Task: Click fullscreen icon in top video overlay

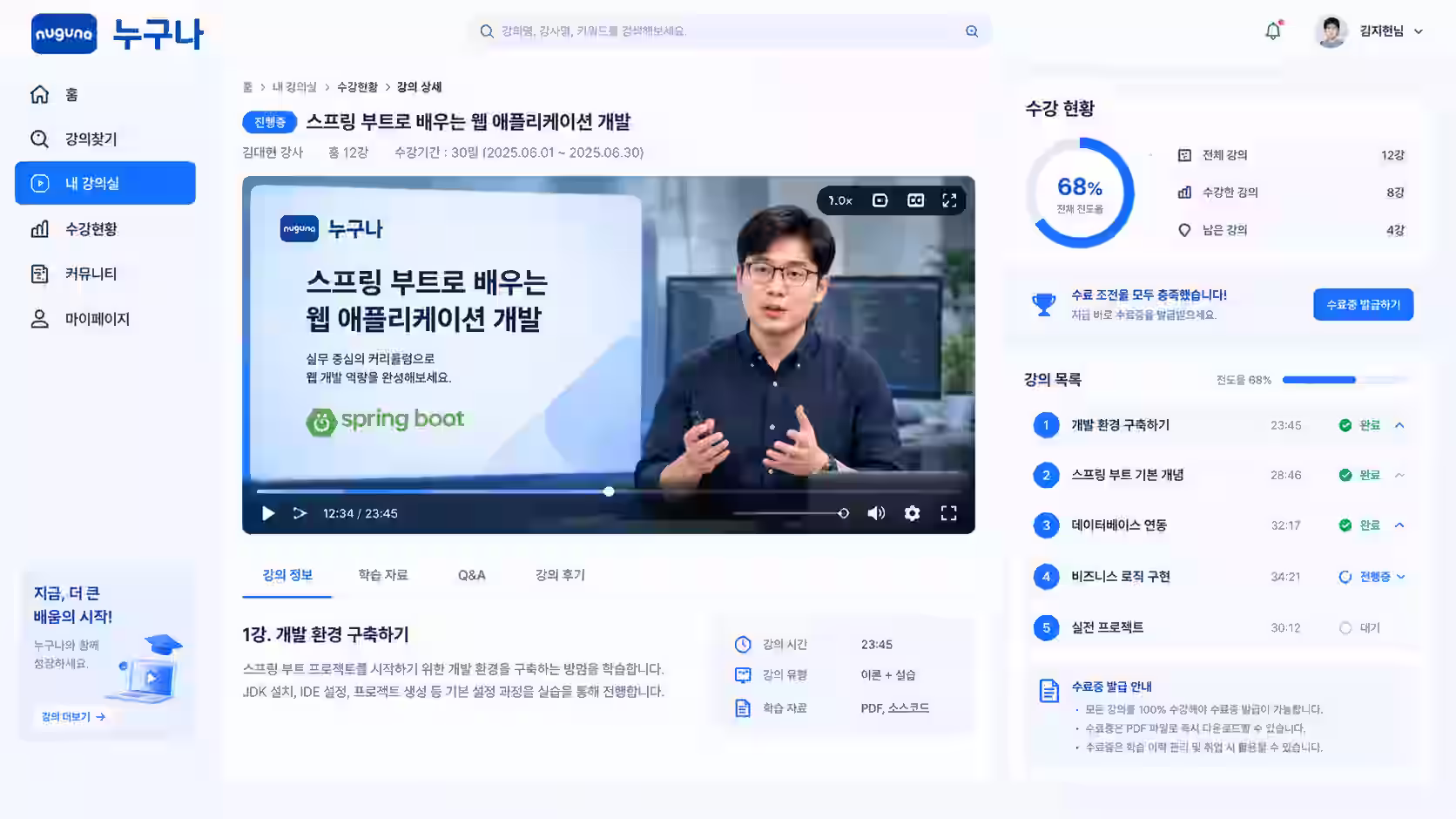Action: pyautogui.click(x=949, y=200)
